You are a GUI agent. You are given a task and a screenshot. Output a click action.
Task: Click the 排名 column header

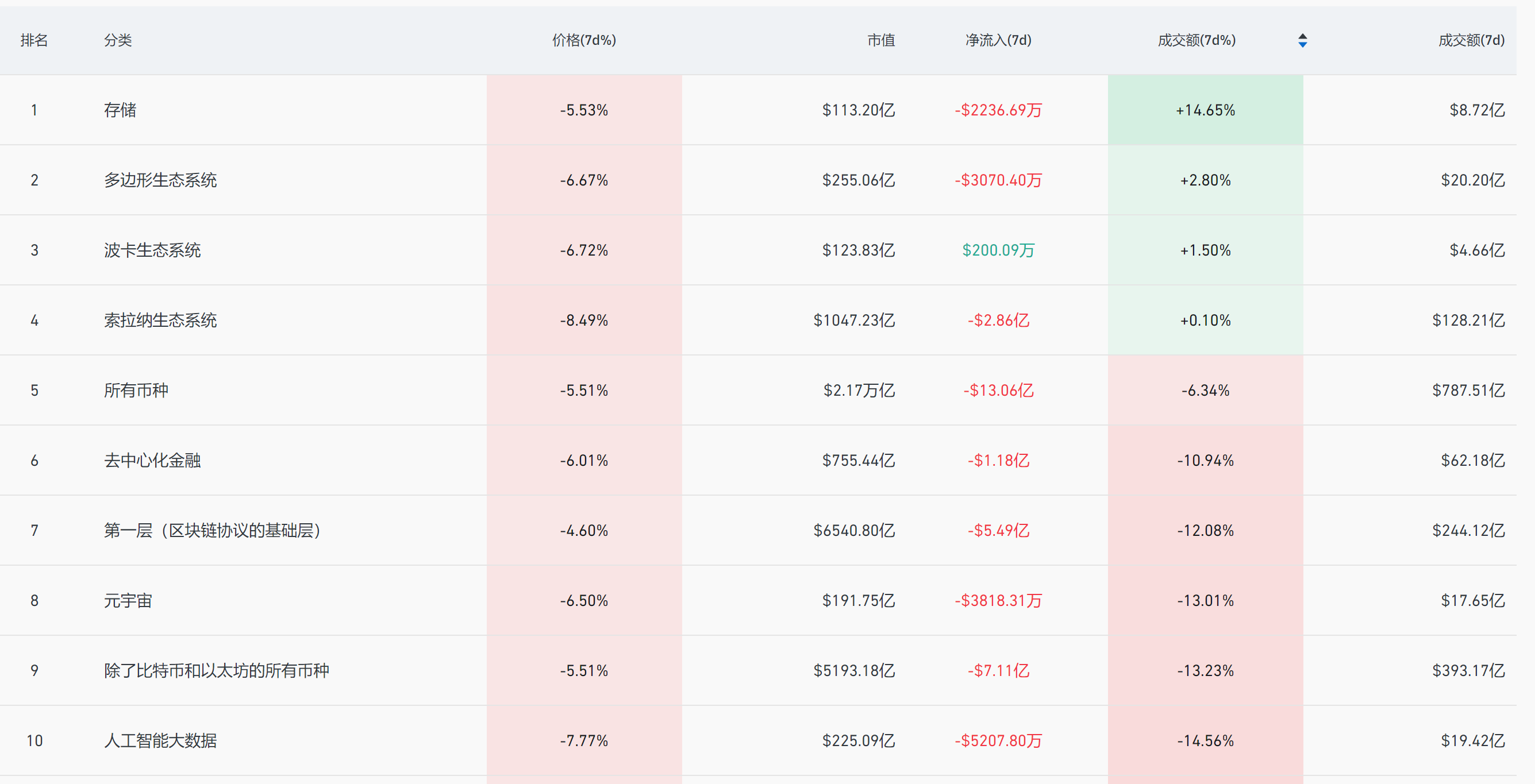tap(34, 41)
